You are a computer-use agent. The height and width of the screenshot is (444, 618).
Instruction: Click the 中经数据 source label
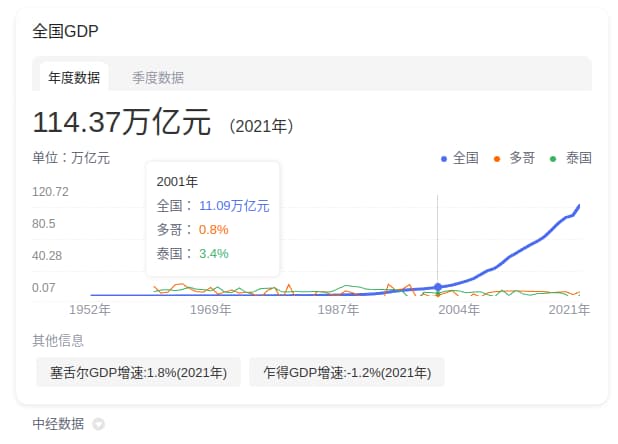[58, 424]
